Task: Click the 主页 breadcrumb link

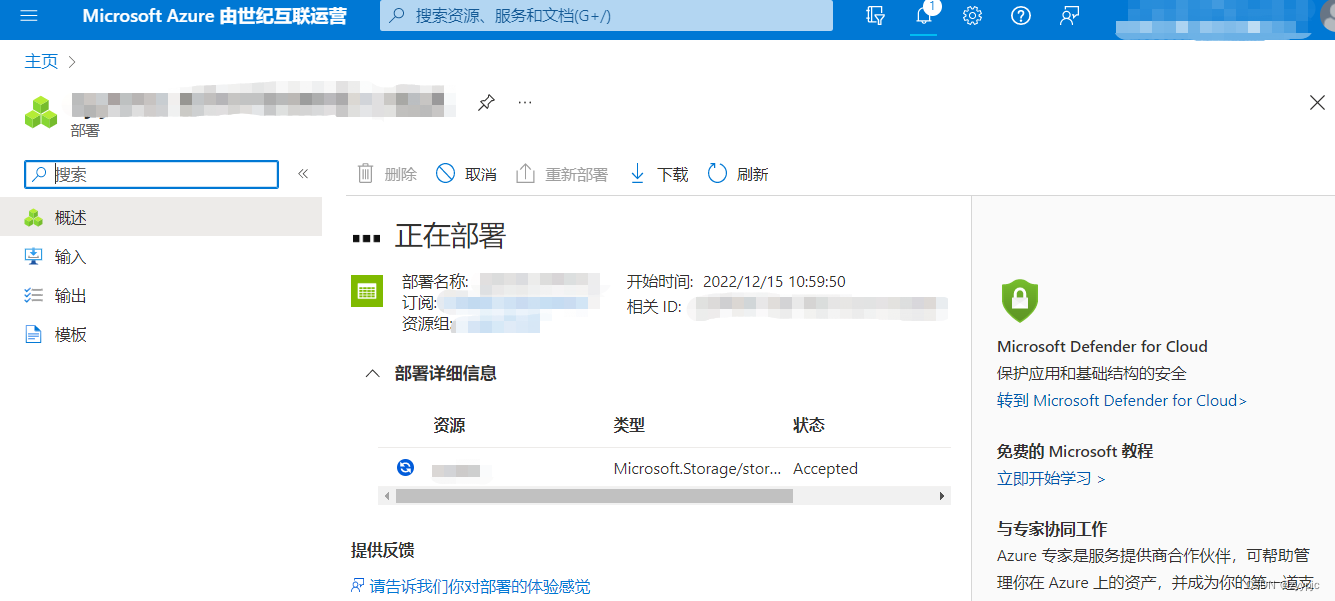Action: (x=41, y=62)
